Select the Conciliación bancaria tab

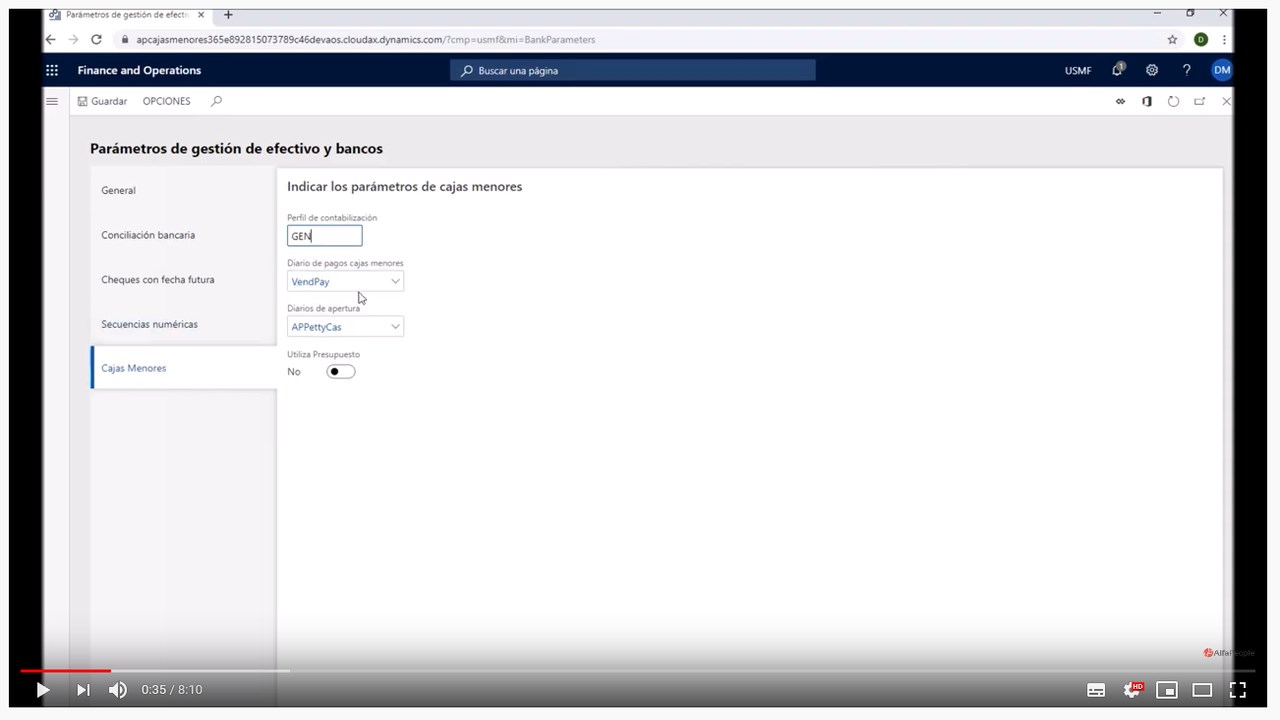click(183, 235)
